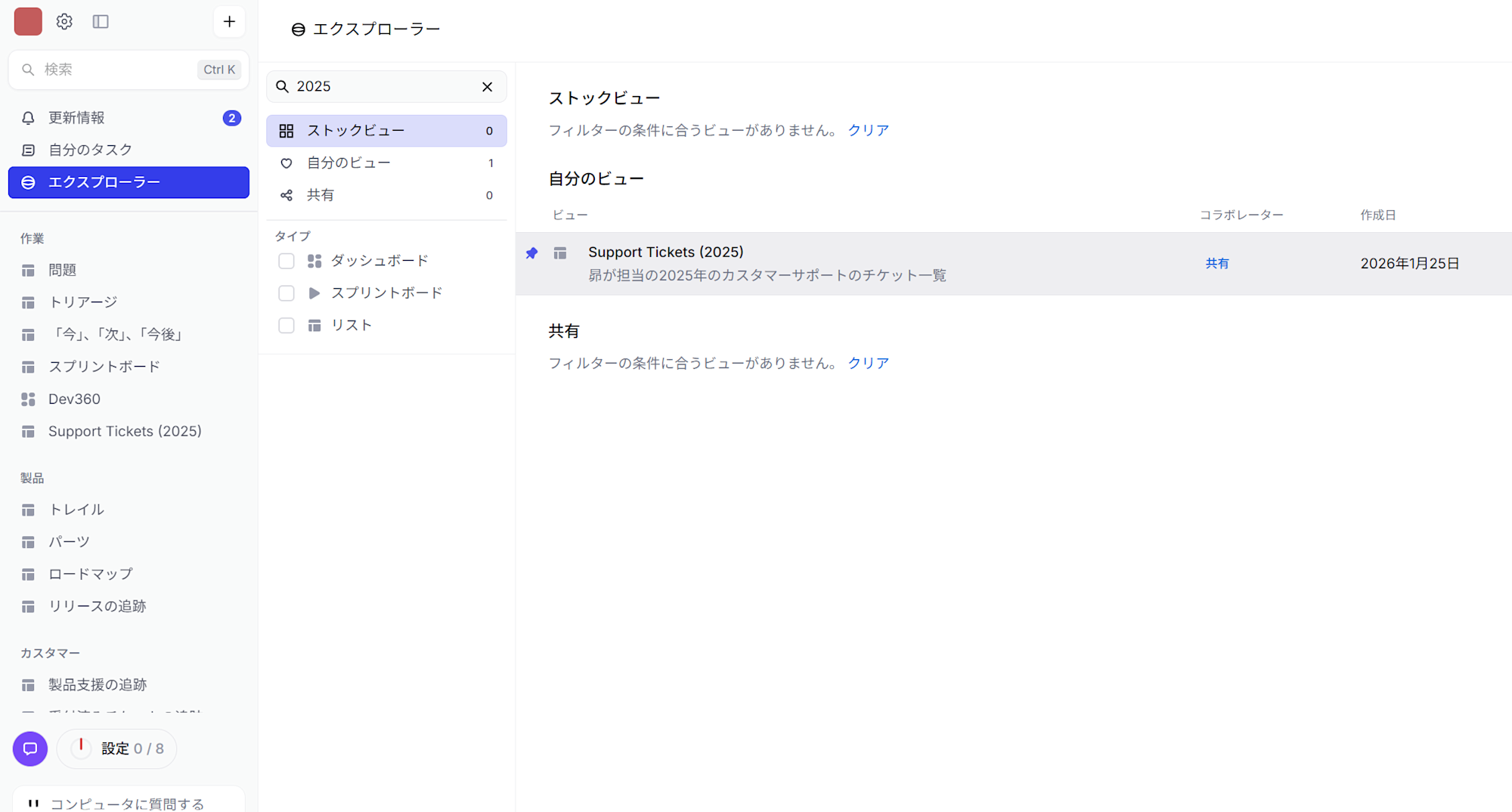Create new item with the plus button

228,21
